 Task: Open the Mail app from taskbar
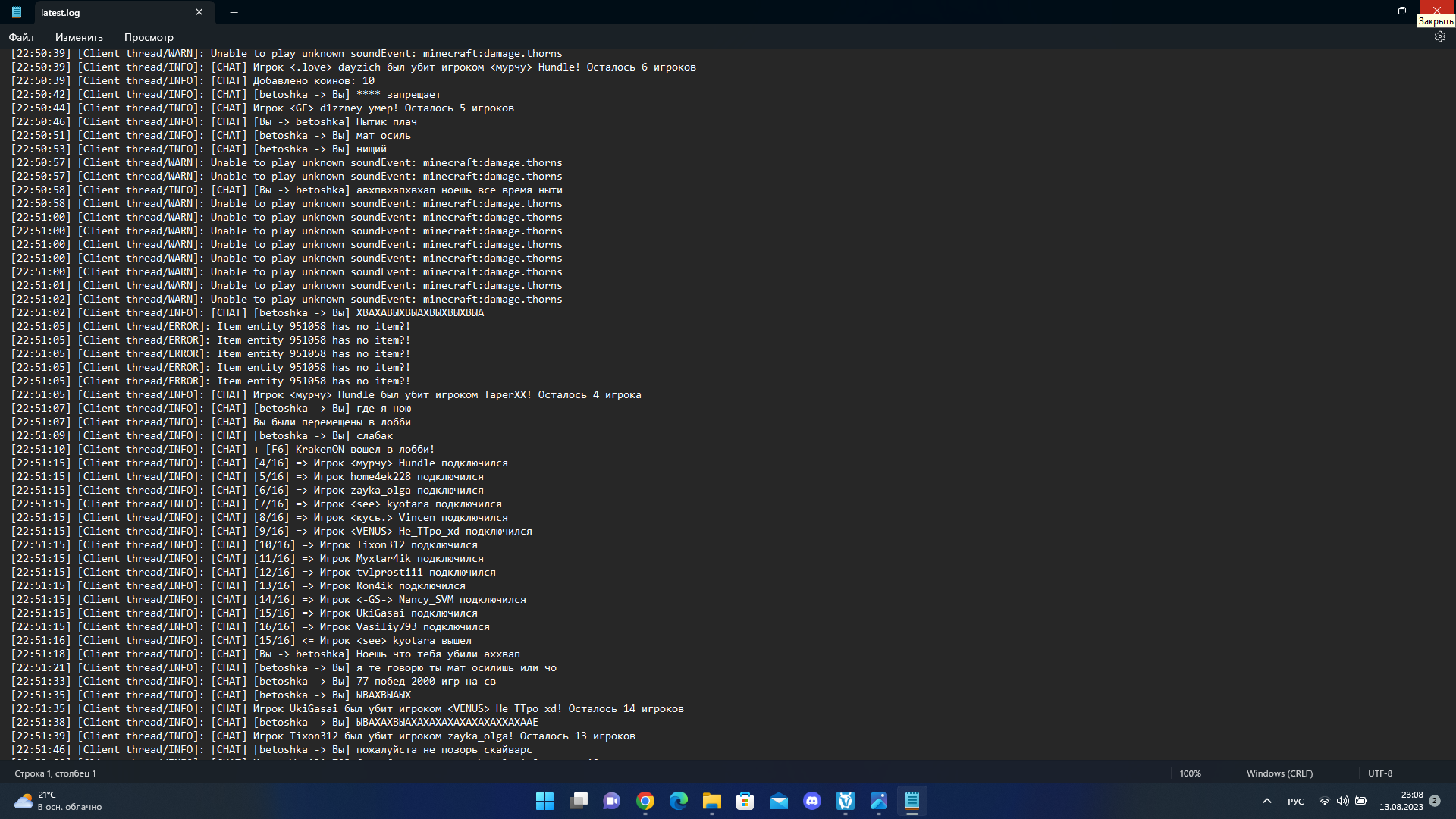click(x=779, y=801)
